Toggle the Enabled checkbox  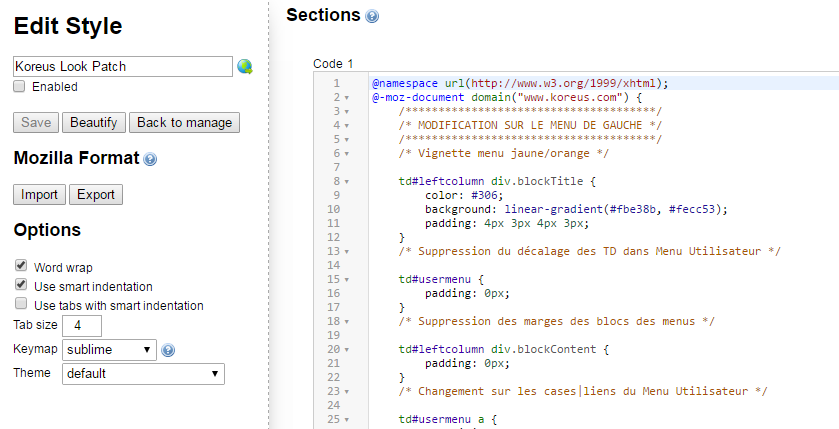point(20,87)
